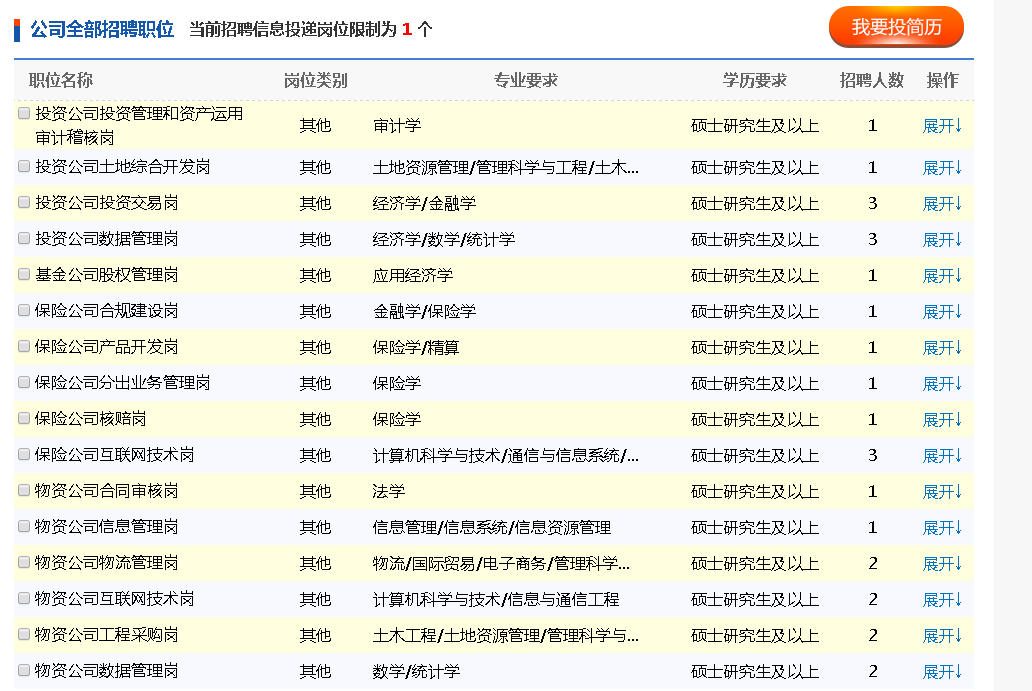
Task: Click the 物资公司物流管理岗 position title
Action: [106, 563]
